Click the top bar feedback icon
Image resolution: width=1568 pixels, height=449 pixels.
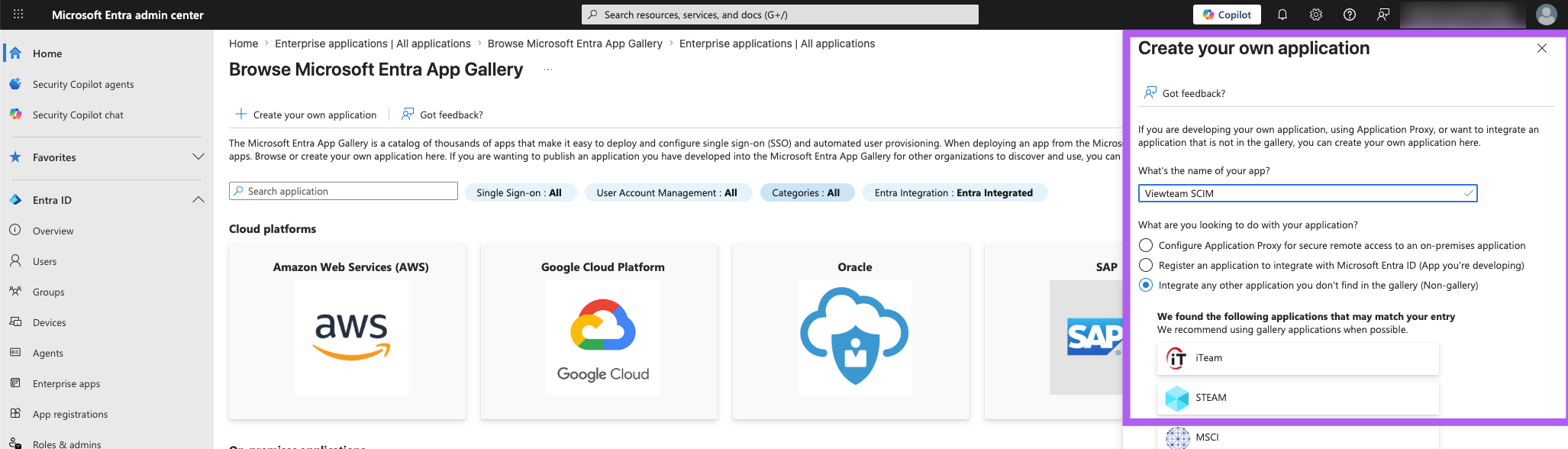tap(1383, 15)
